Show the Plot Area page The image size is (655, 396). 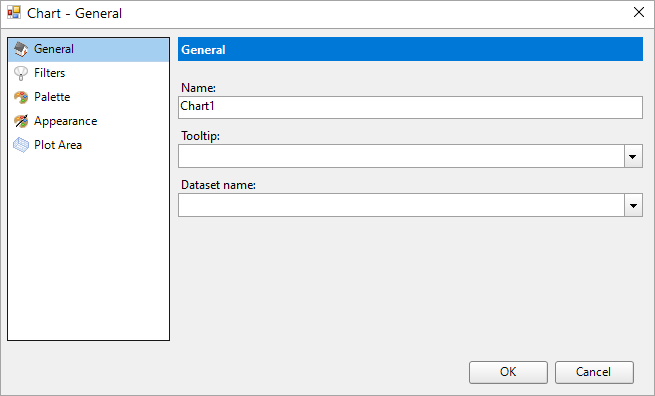click(89, 145)
